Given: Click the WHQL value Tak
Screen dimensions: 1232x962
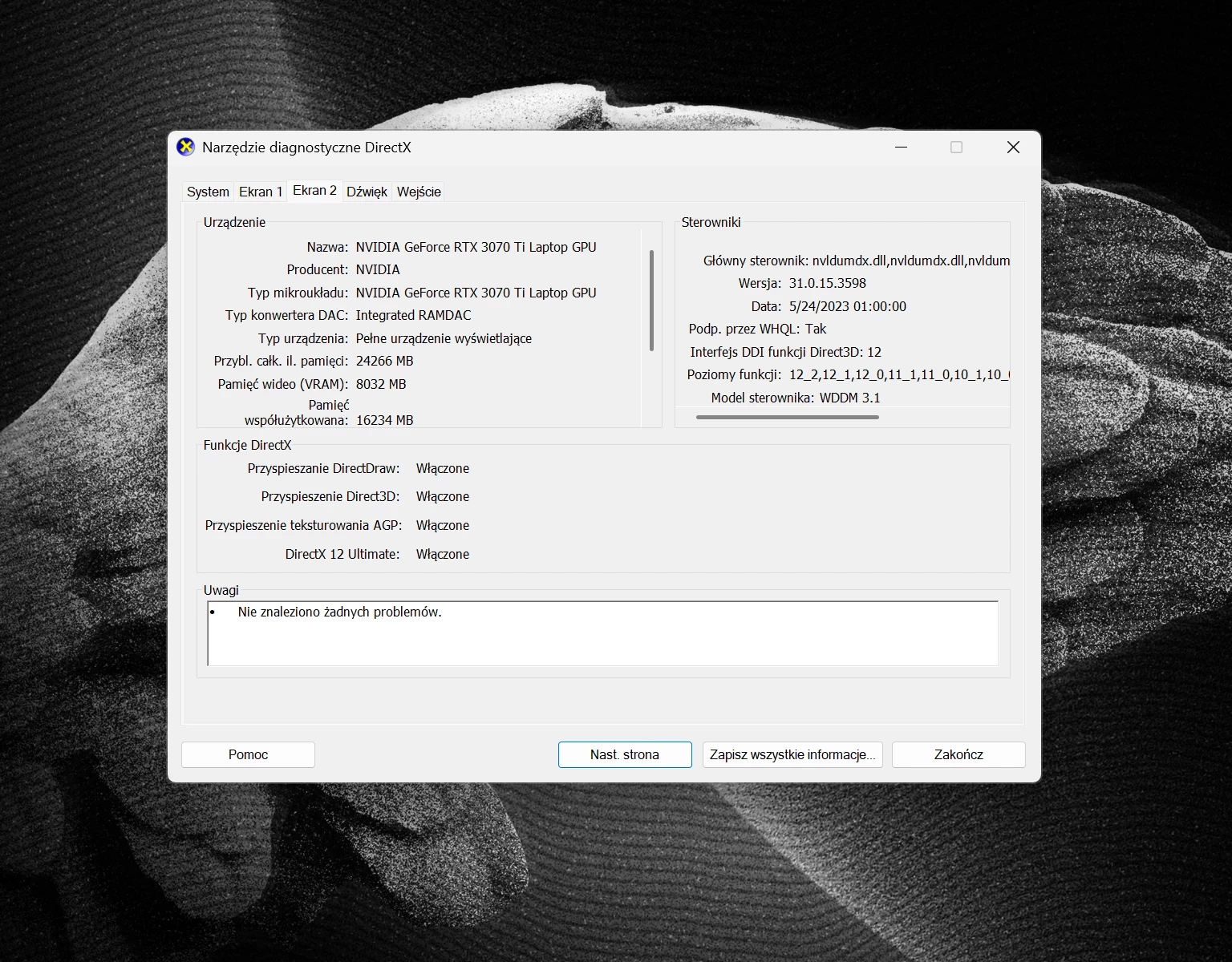Looking at the screenshot, I should tap(816, 329).
